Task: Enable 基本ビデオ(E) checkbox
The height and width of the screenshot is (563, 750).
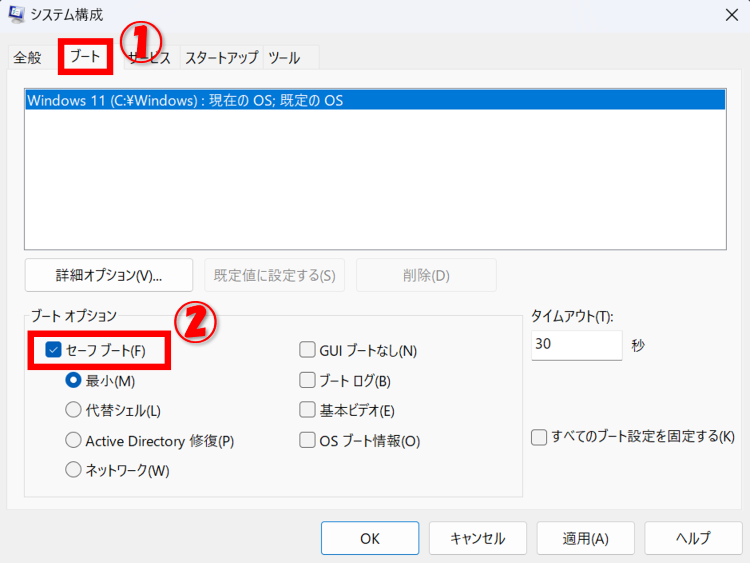Action: (x=307, y=410)
